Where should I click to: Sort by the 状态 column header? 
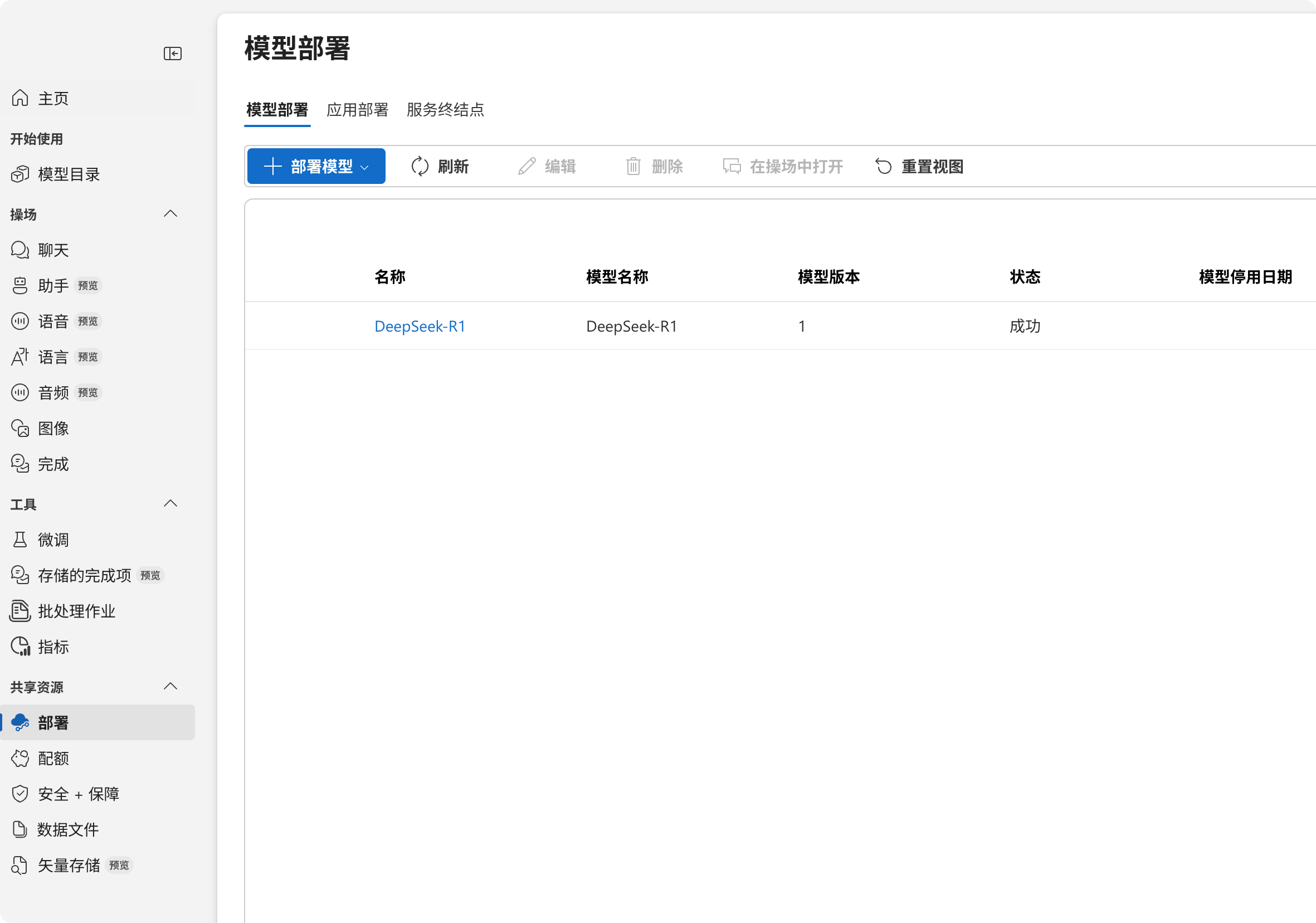point(1025,277)
